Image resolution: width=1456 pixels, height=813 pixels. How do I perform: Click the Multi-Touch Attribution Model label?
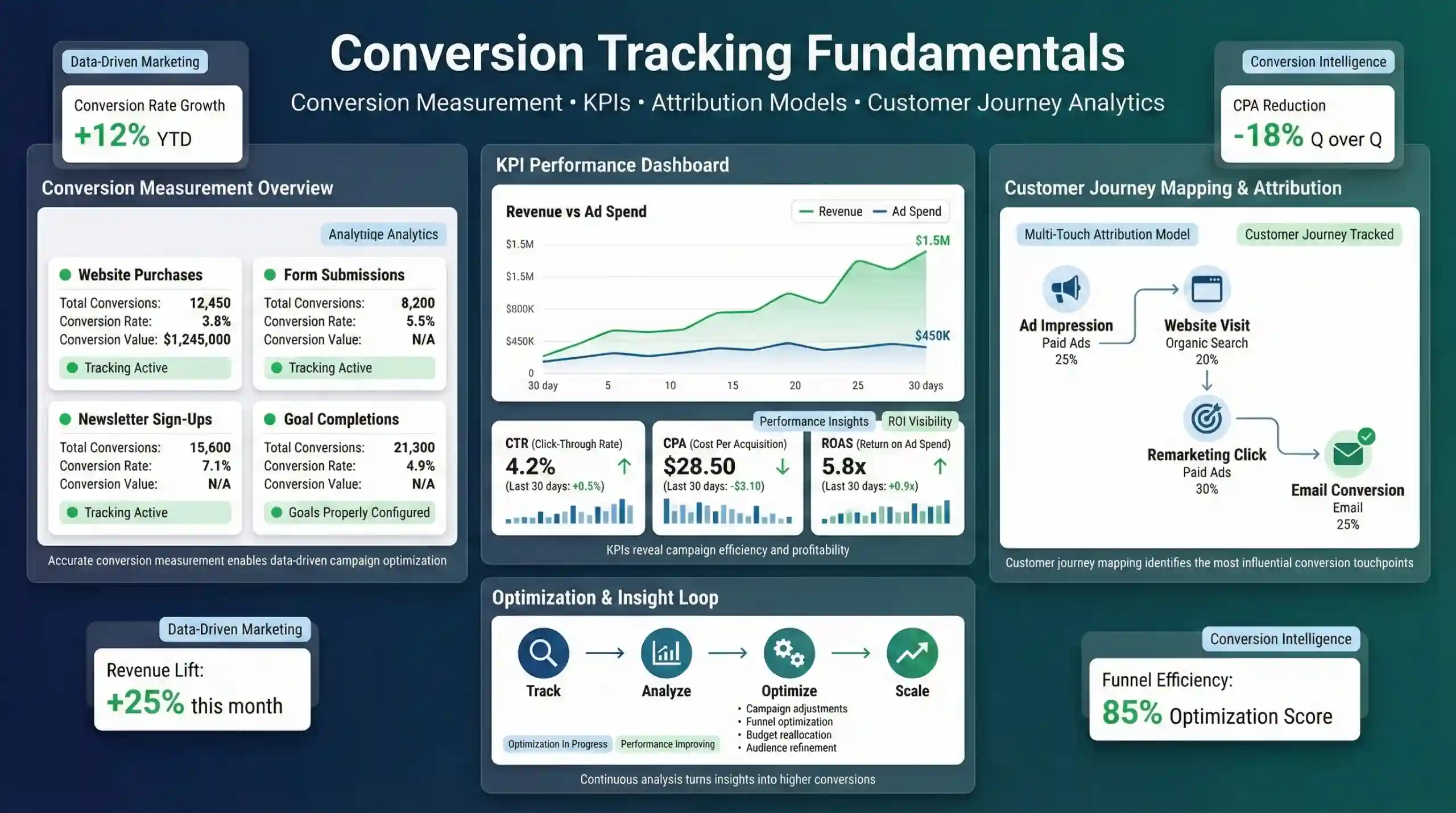click(1107, 234)
